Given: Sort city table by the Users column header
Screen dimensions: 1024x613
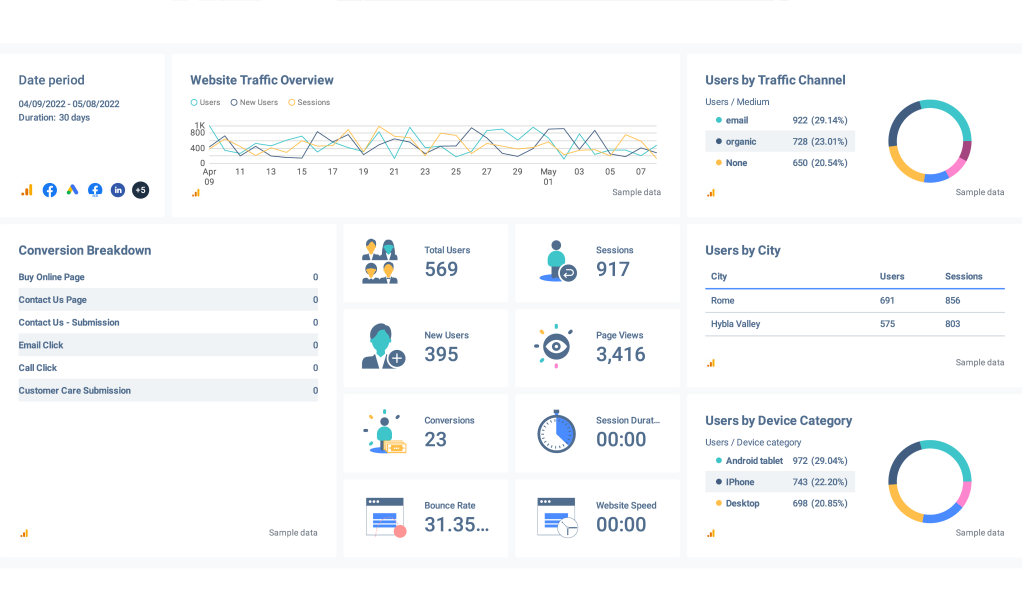Looking at the screenshot, I should 892,276.
